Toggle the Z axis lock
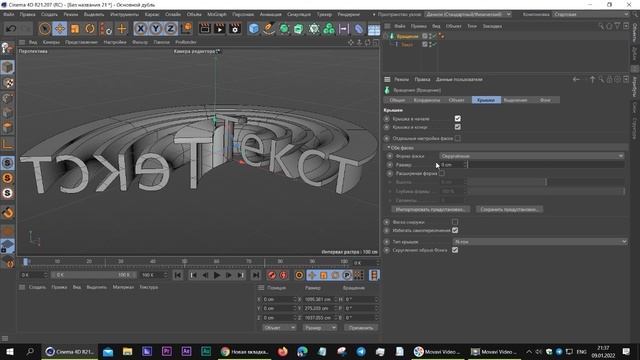Image resolution: width=640 pixels, height=360 pixels. coord(171,29)
